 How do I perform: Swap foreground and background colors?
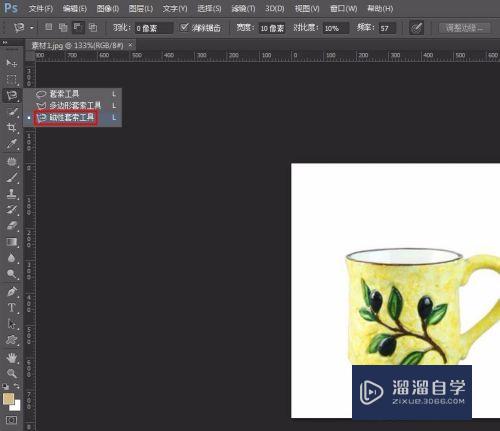click(16, 386)
